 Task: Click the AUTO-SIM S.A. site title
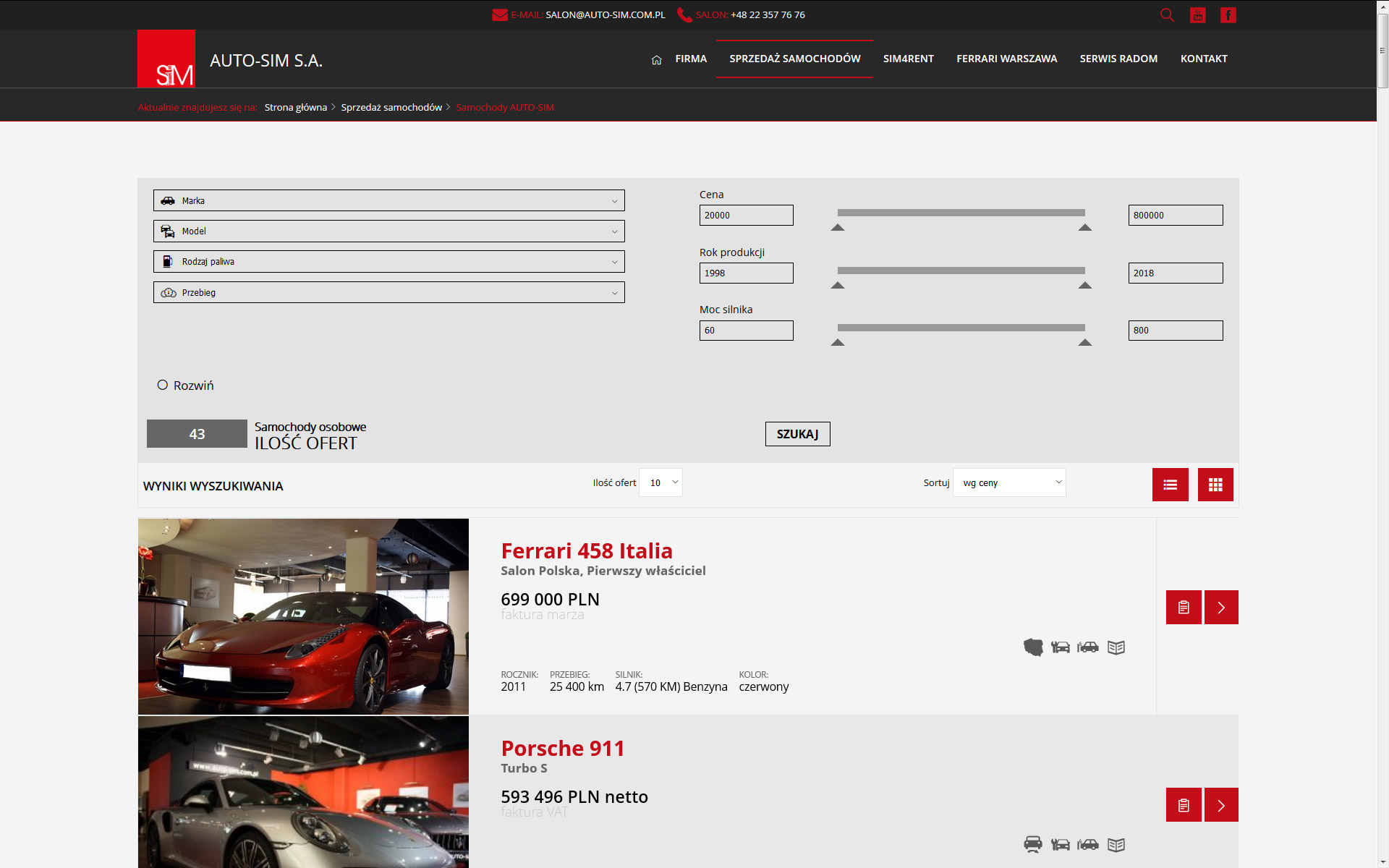[266, 60]
